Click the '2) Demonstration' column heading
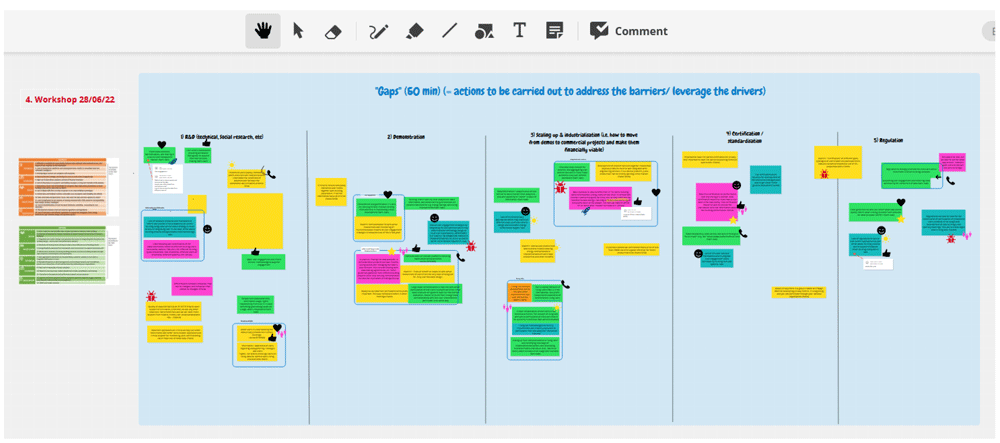Image resolution: width=1000 pixels, height=443 pixels. pyautogui.click(x=406, y=137)
